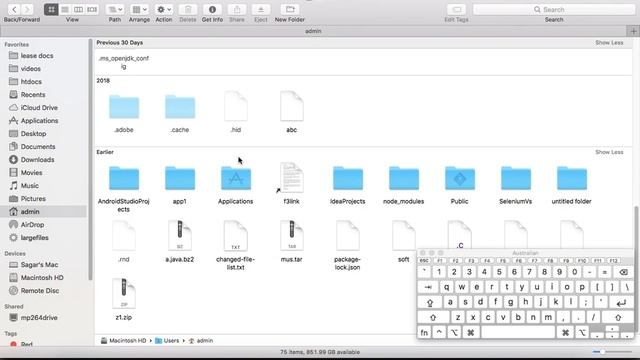Click Users in the path bar
Image resolution: width=640 pixels, height=360 pixels.
(x=167, y=340)
